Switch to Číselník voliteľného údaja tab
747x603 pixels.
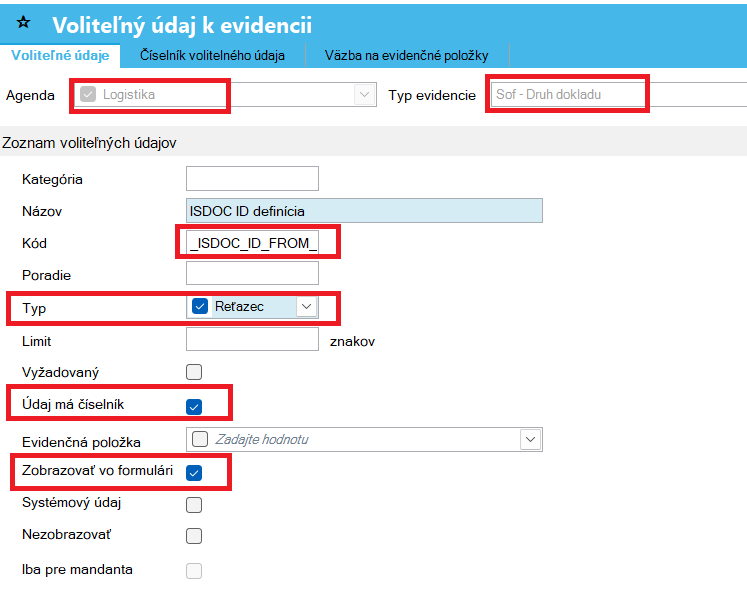pyautogui.click(x=212, y=55)
